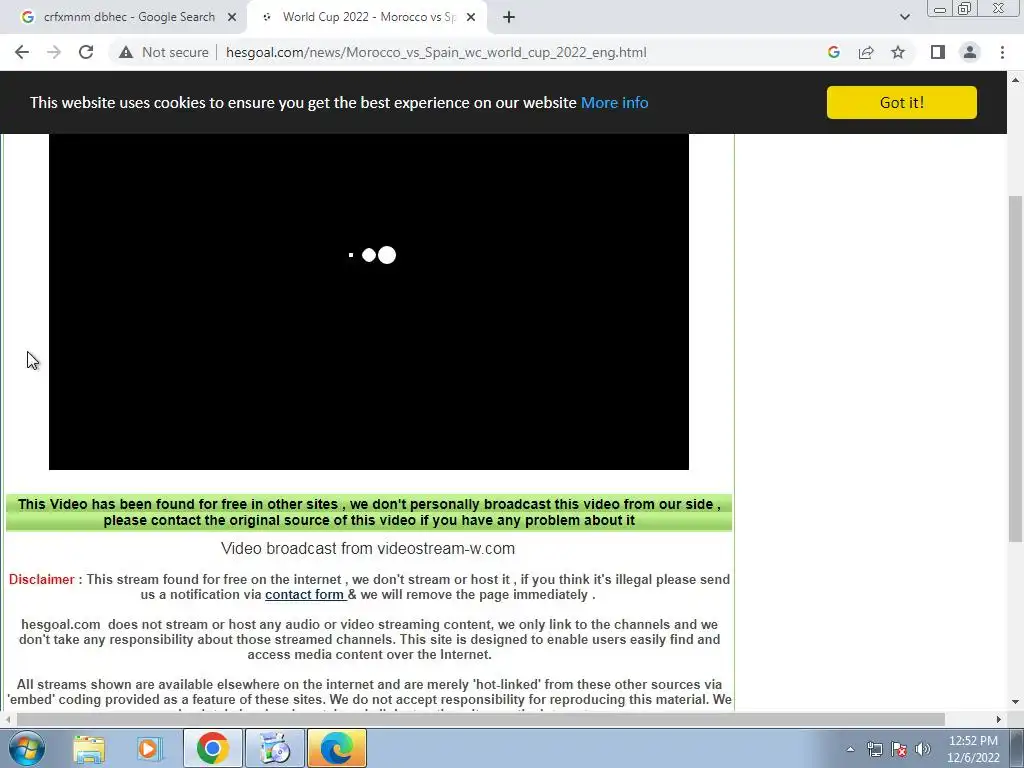Click the browser forward arrow
Viewport: 1024px width, 768px height.
pos(54,52)
